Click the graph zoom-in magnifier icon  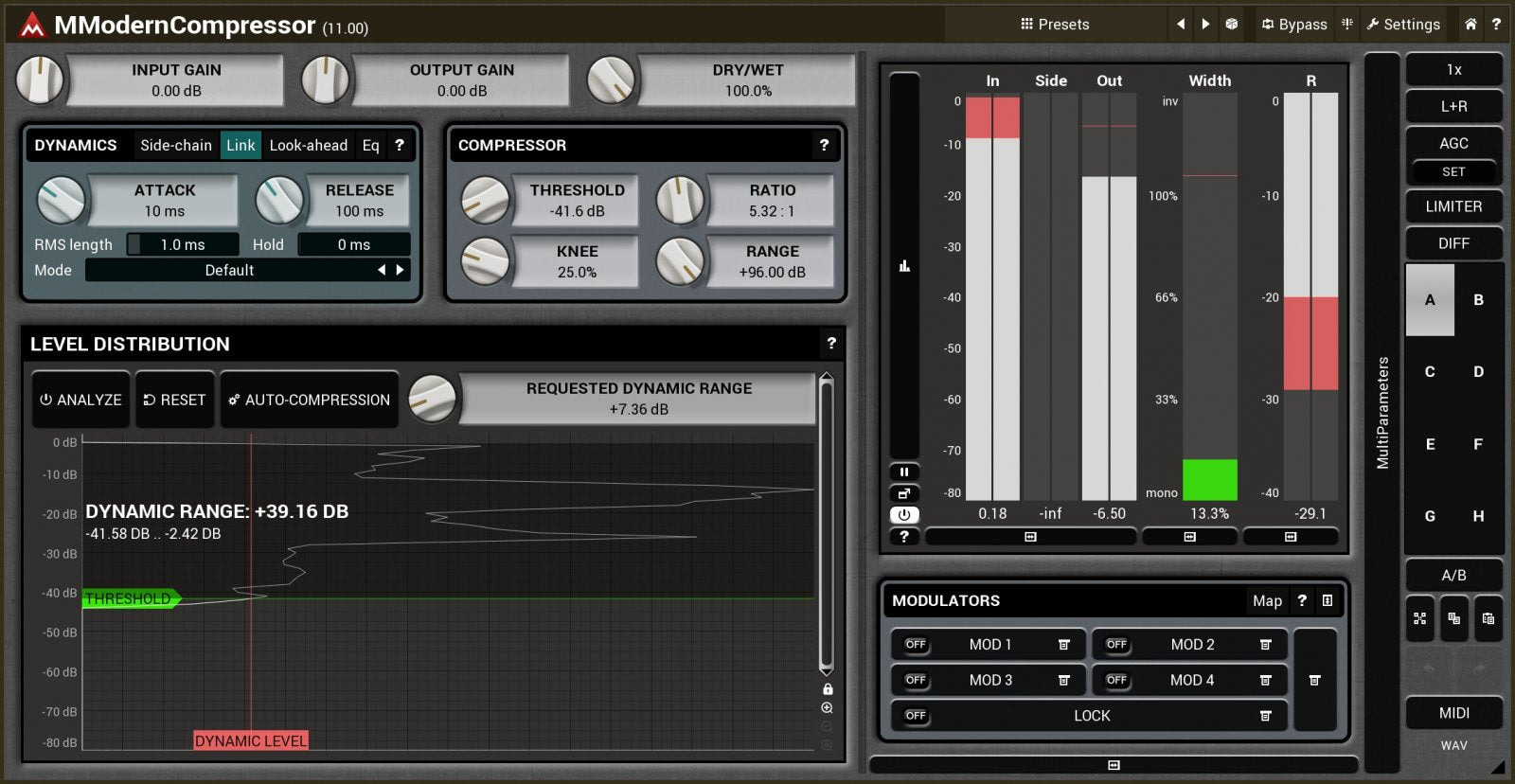pyautogui.click(x=828, y=708)
